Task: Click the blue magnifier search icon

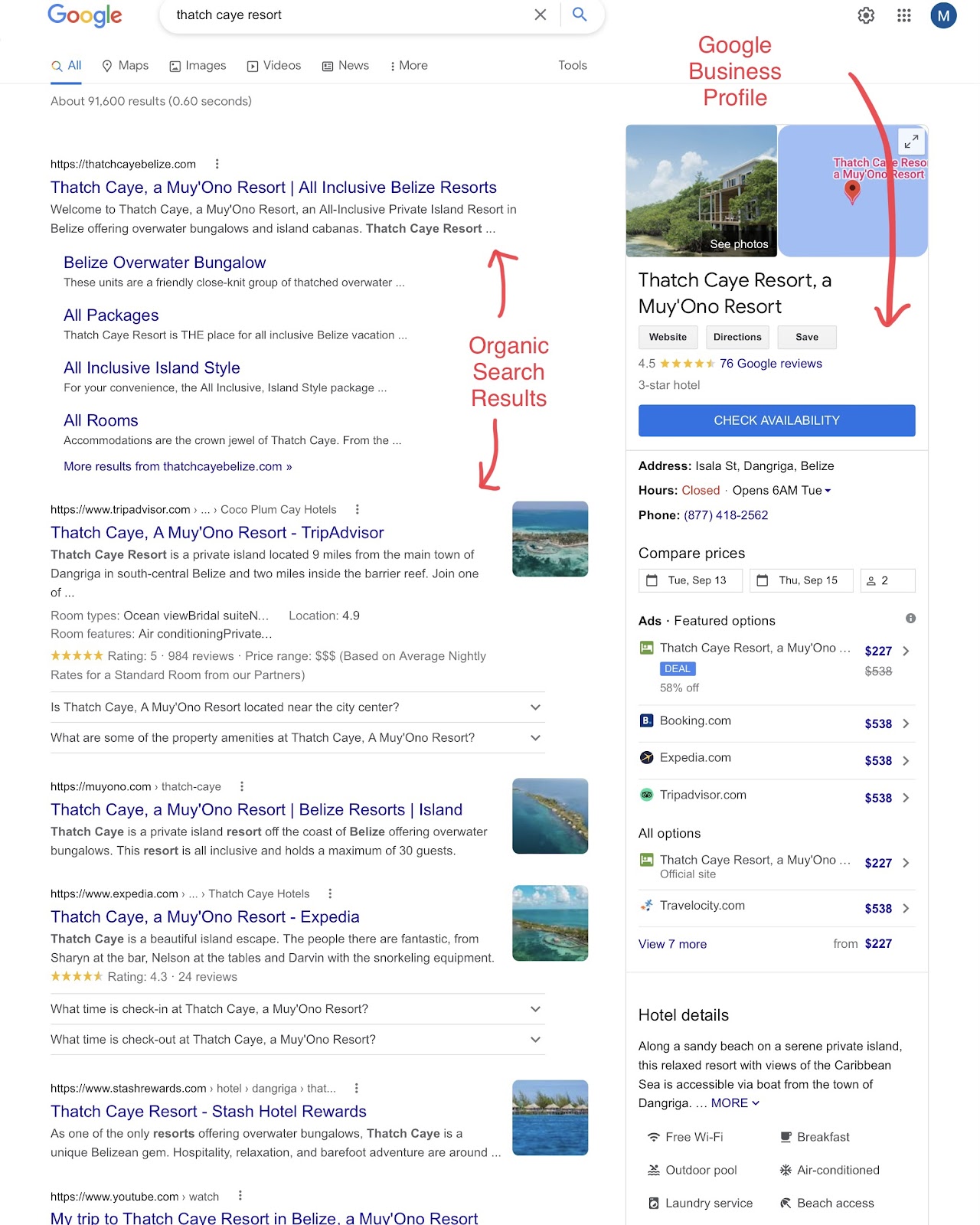Action: pyautogui.click(x=580, y=15)
